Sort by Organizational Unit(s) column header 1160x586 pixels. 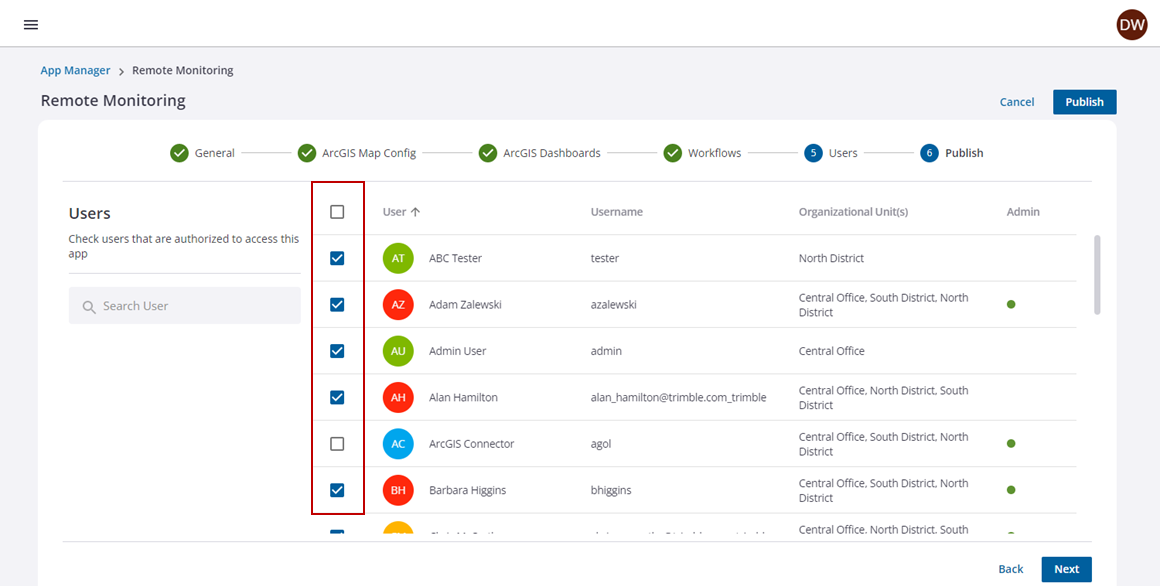[x=852, y=212]
